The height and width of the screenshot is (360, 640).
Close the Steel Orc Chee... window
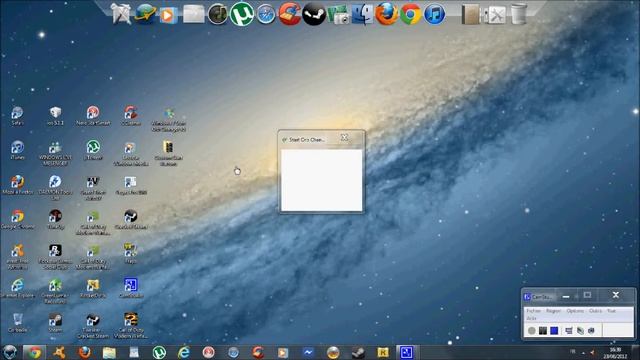tap(344, 138)
